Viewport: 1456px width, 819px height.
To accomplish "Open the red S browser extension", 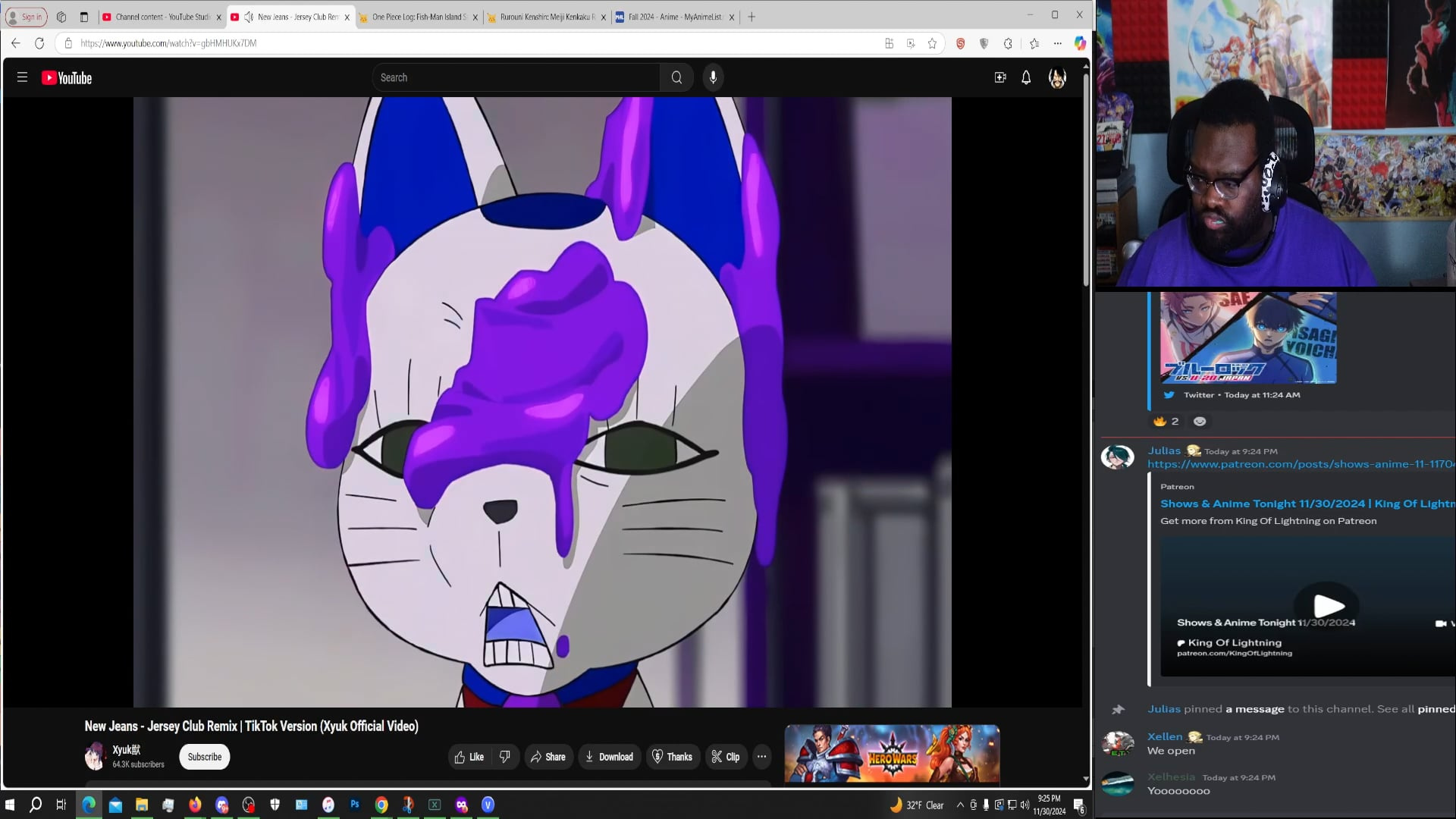I will click(x=960, y=43).
